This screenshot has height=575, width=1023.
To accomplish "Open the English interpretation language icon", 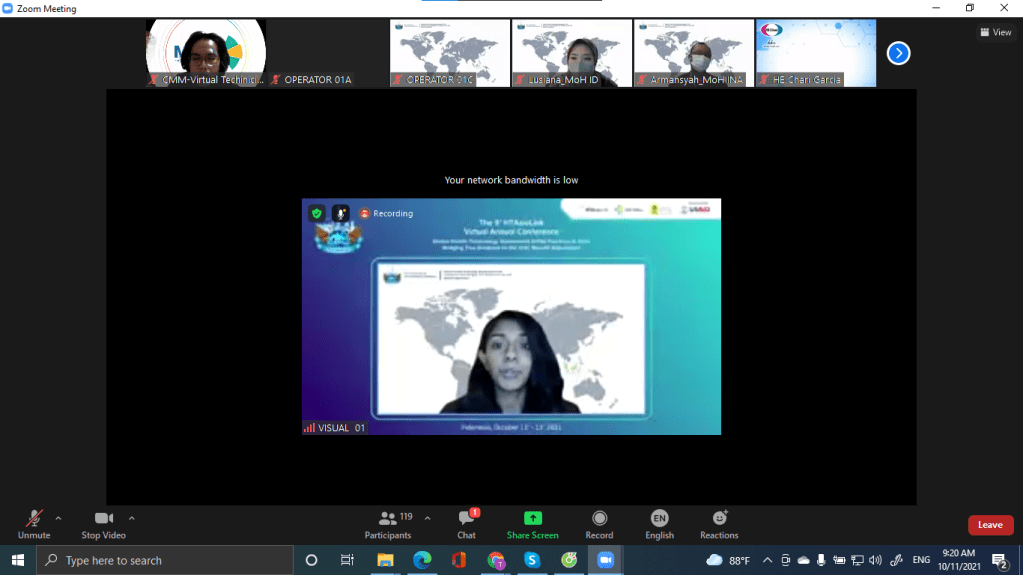I will tap(659, 518).
